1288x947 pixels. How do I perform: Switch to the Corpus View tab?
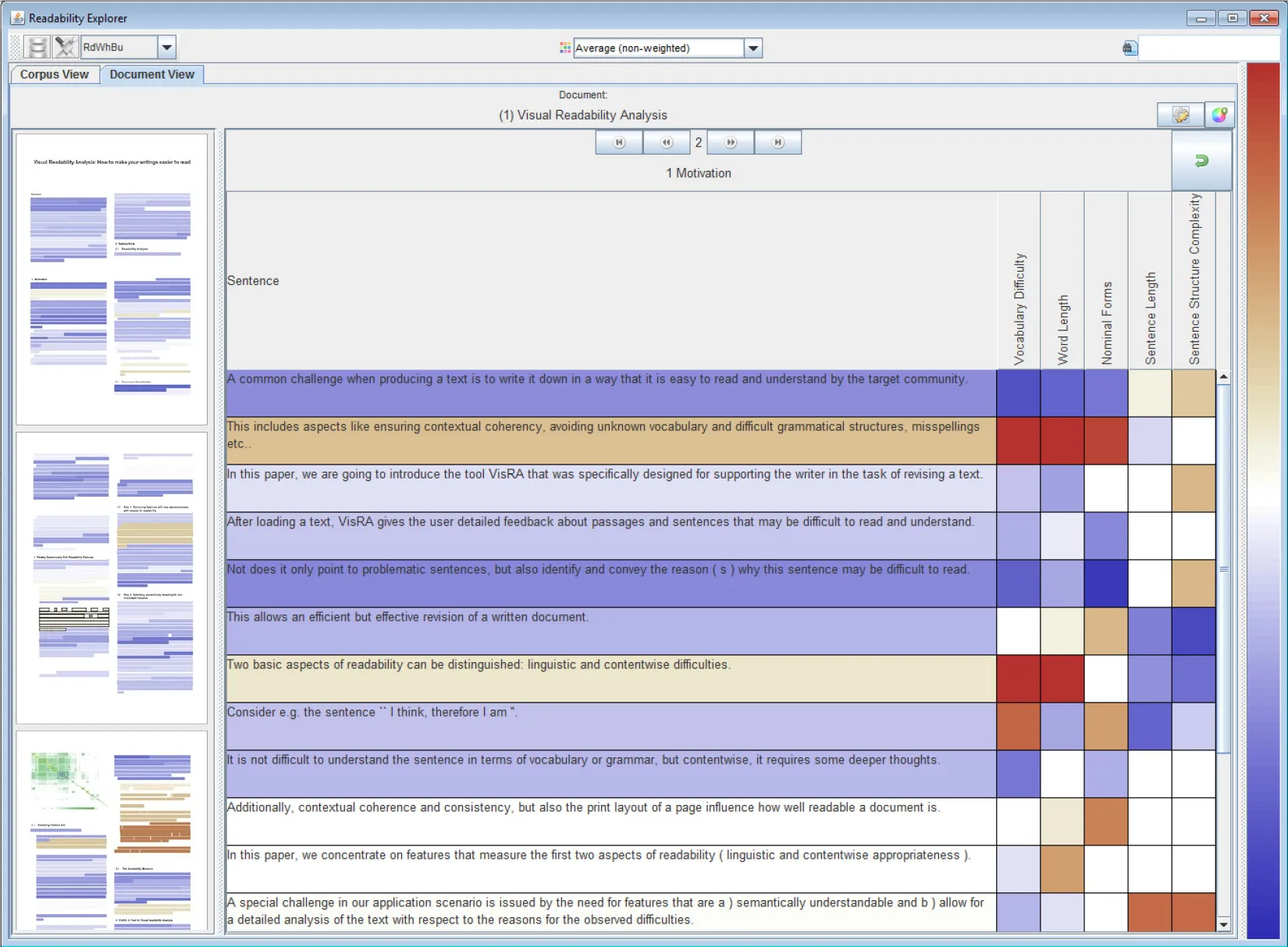click(55, 75)
